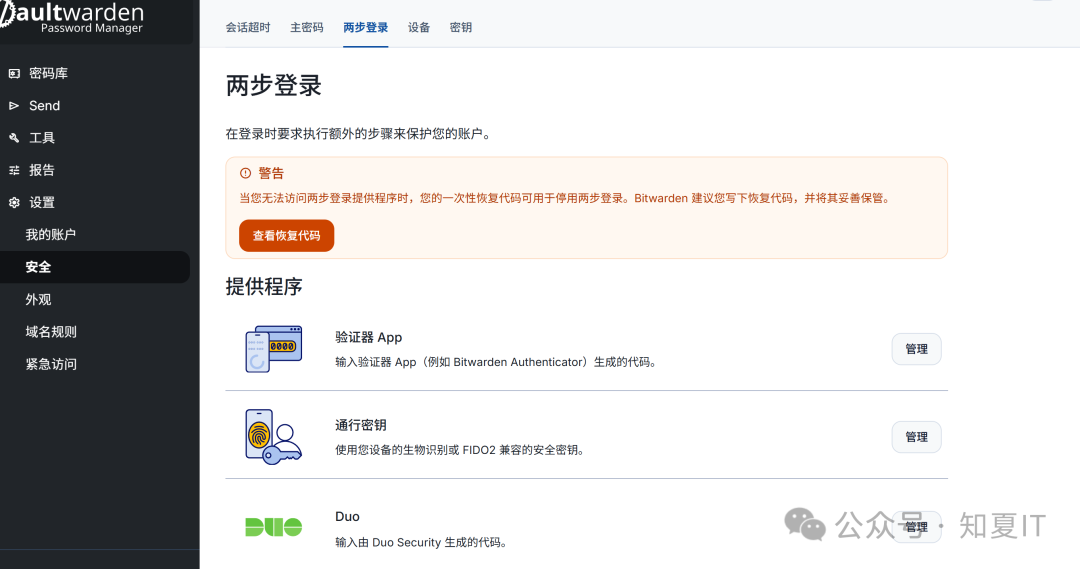Click the Duo provider title
The width and height of the screenshot is (1080, 569).
pos(347,517)
